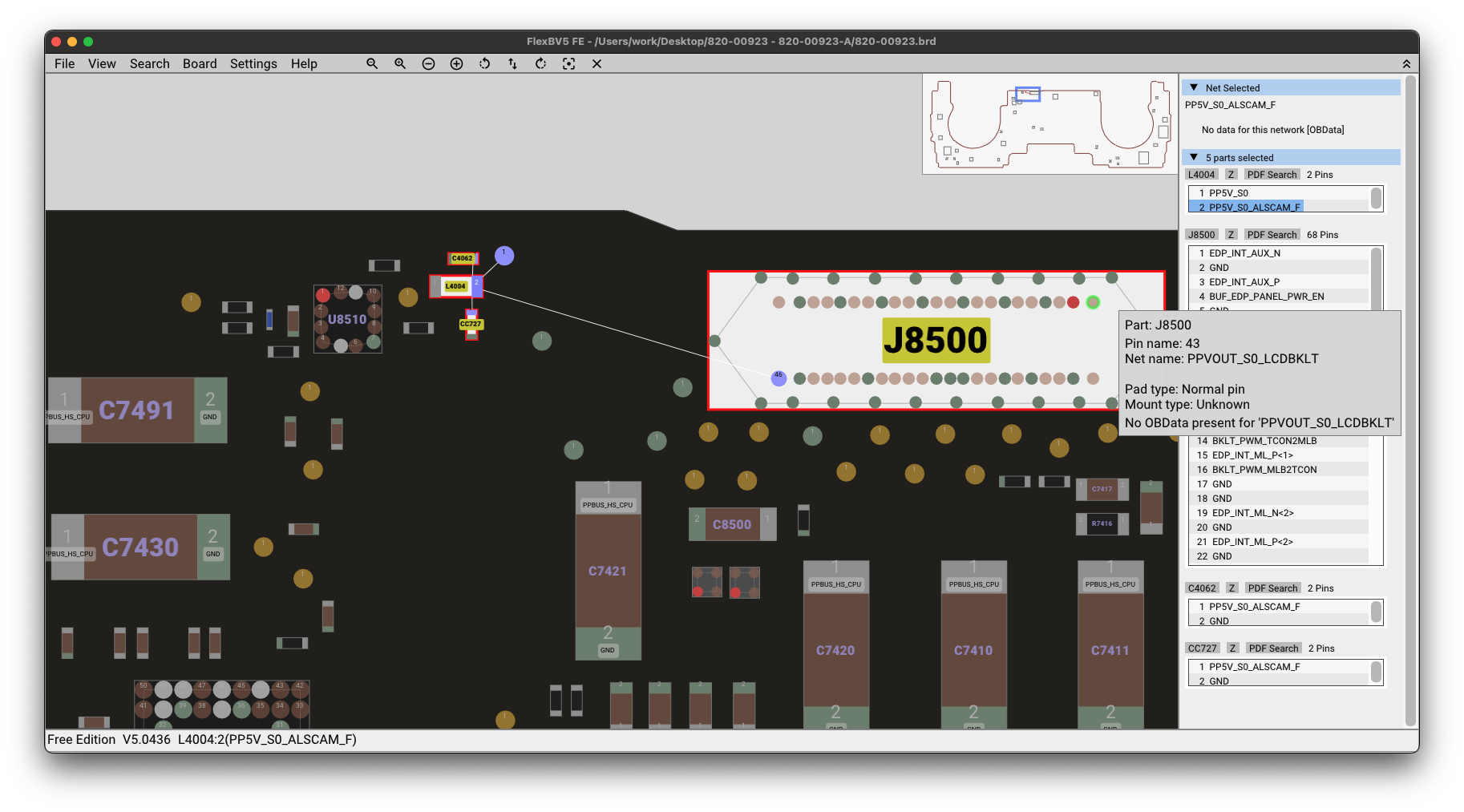Click the sidebar vertical scrollbar

(1411, 401)
